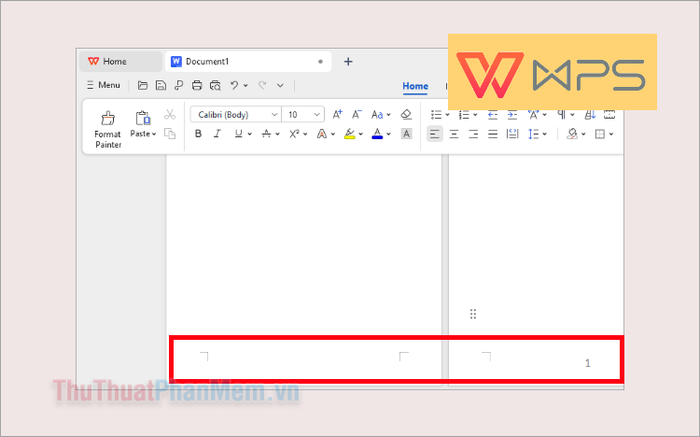The width and height of the screenshot is (700, 437).
Task: Click the page number 1 in footer
Action: 588,363
